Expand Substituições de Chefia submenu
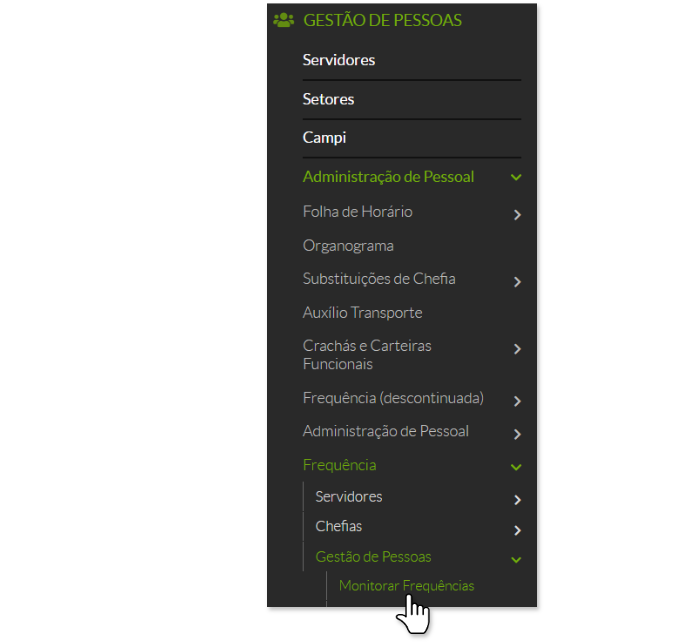 tap(379, 279)
